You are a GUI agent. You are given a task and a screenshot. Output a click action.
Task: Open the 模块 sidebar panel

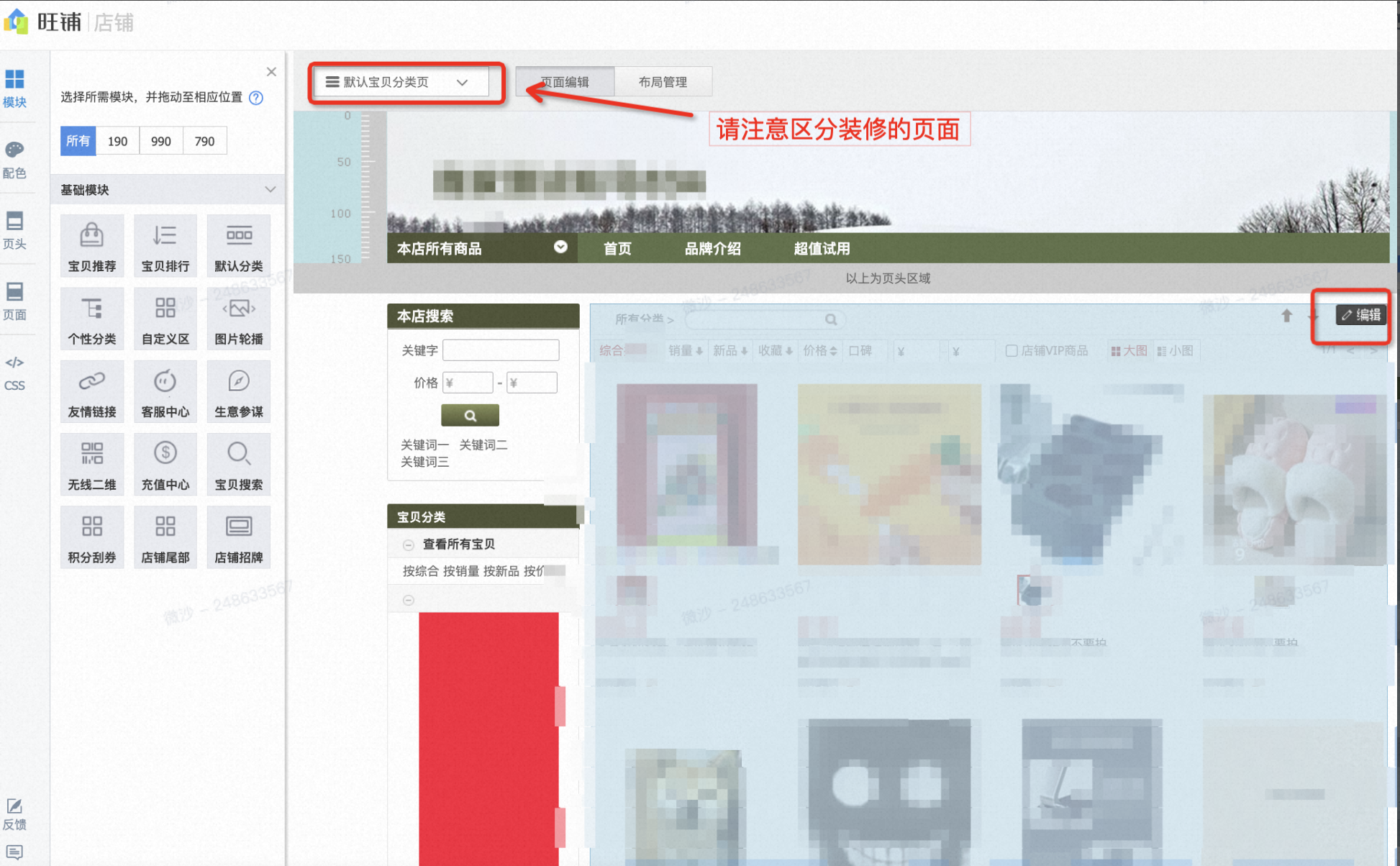point(14,88)
